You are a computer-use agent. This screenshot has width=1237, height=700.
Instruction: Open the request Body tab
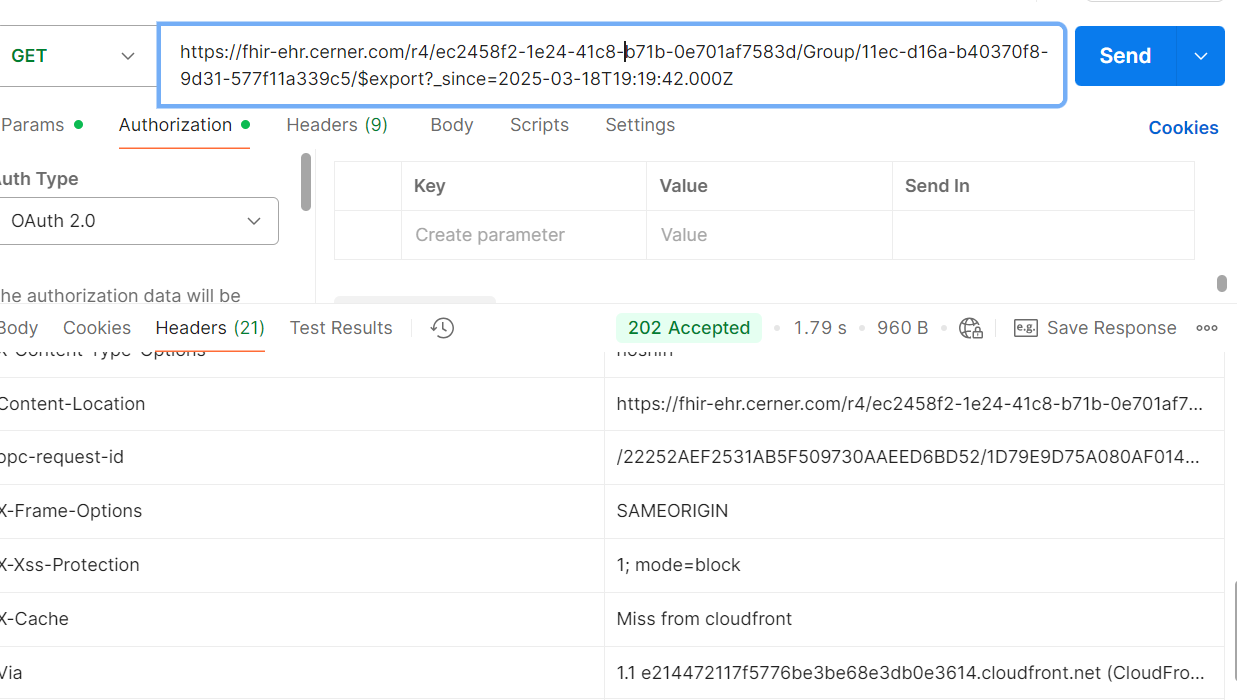451,125
